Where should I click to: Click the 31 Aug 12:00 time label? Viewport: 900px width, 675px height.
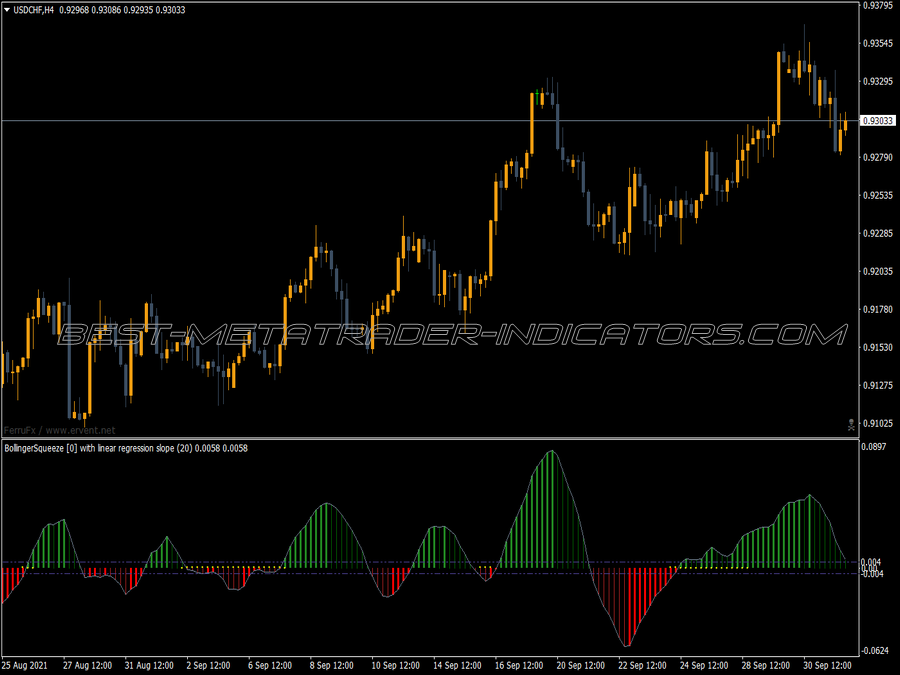coord(149,666)
